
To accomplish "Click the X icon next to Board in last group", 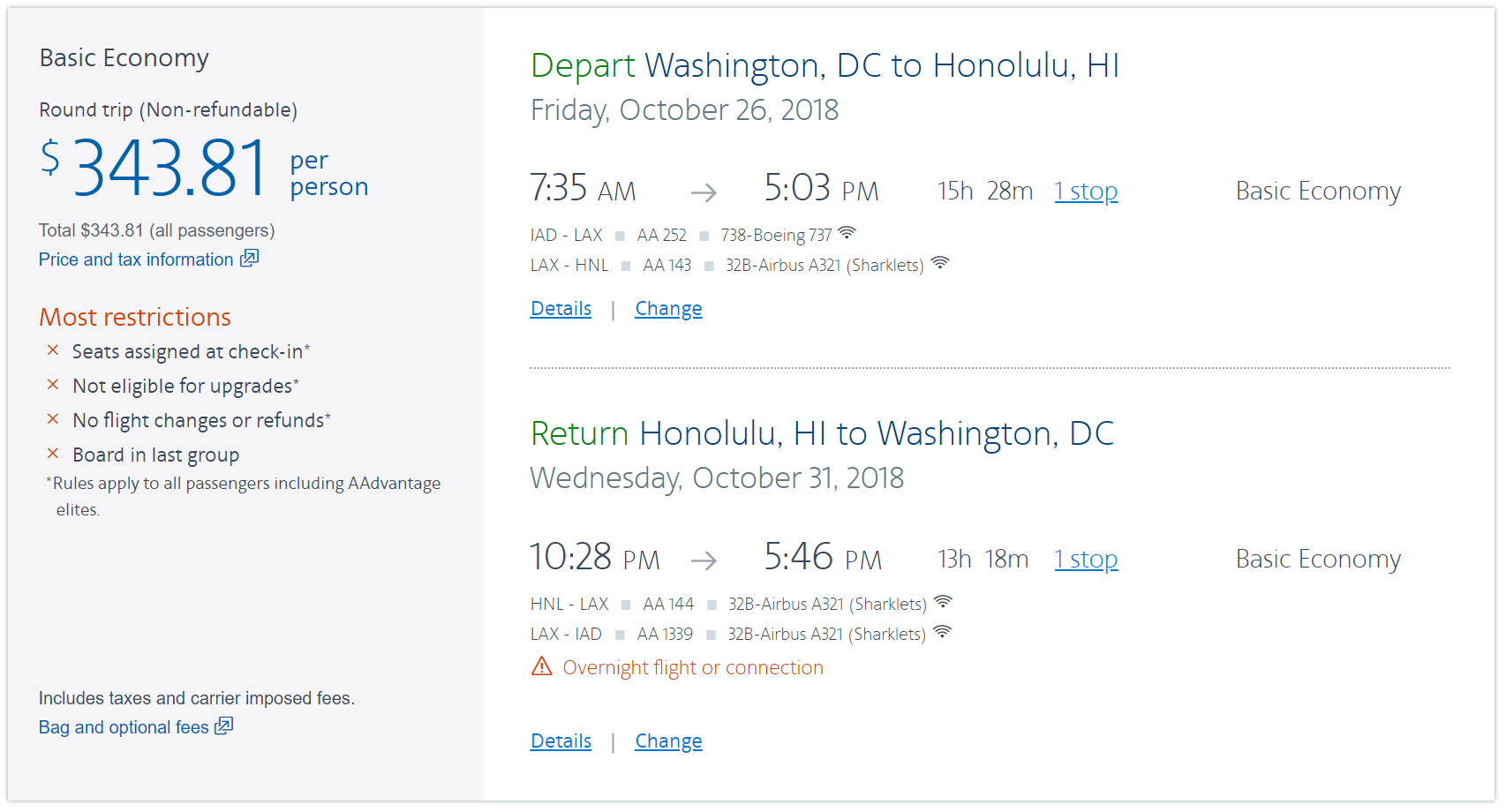I will (x=53, y=454).
